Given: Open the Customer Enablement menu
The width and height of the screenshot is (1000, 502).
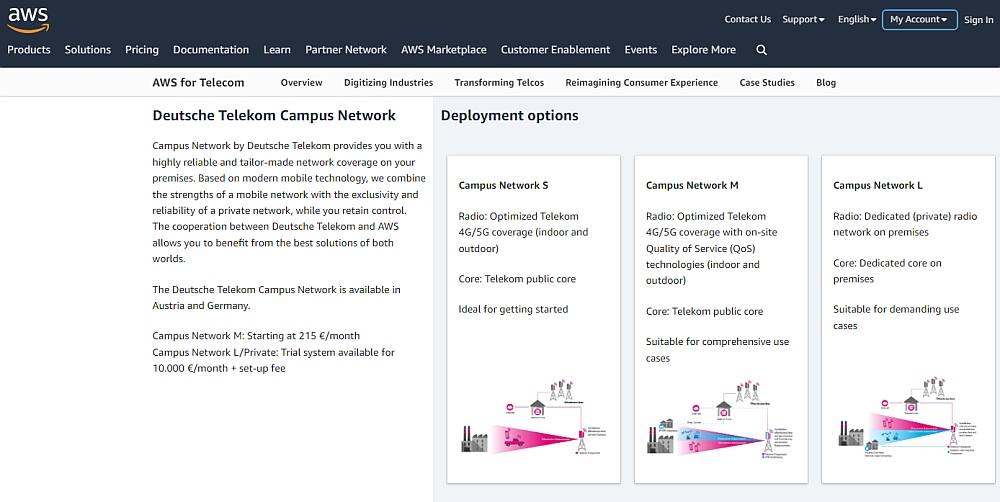Looking at the screenshot, I should pos(555,50).
